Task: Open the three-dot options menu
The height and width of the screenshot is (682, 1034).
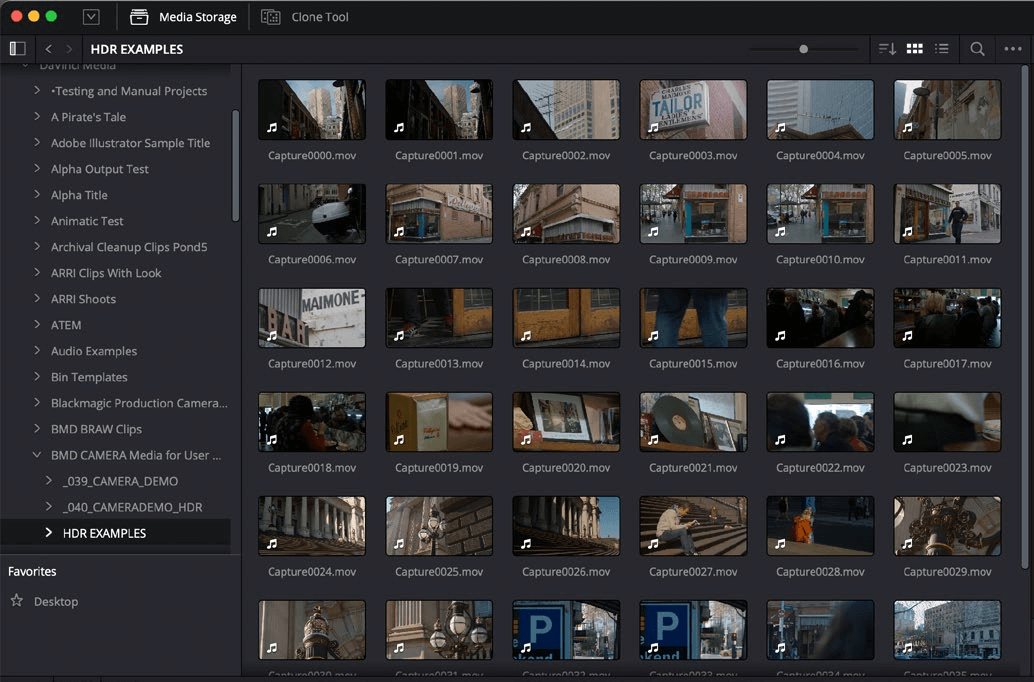Action: click(1013, 48)
